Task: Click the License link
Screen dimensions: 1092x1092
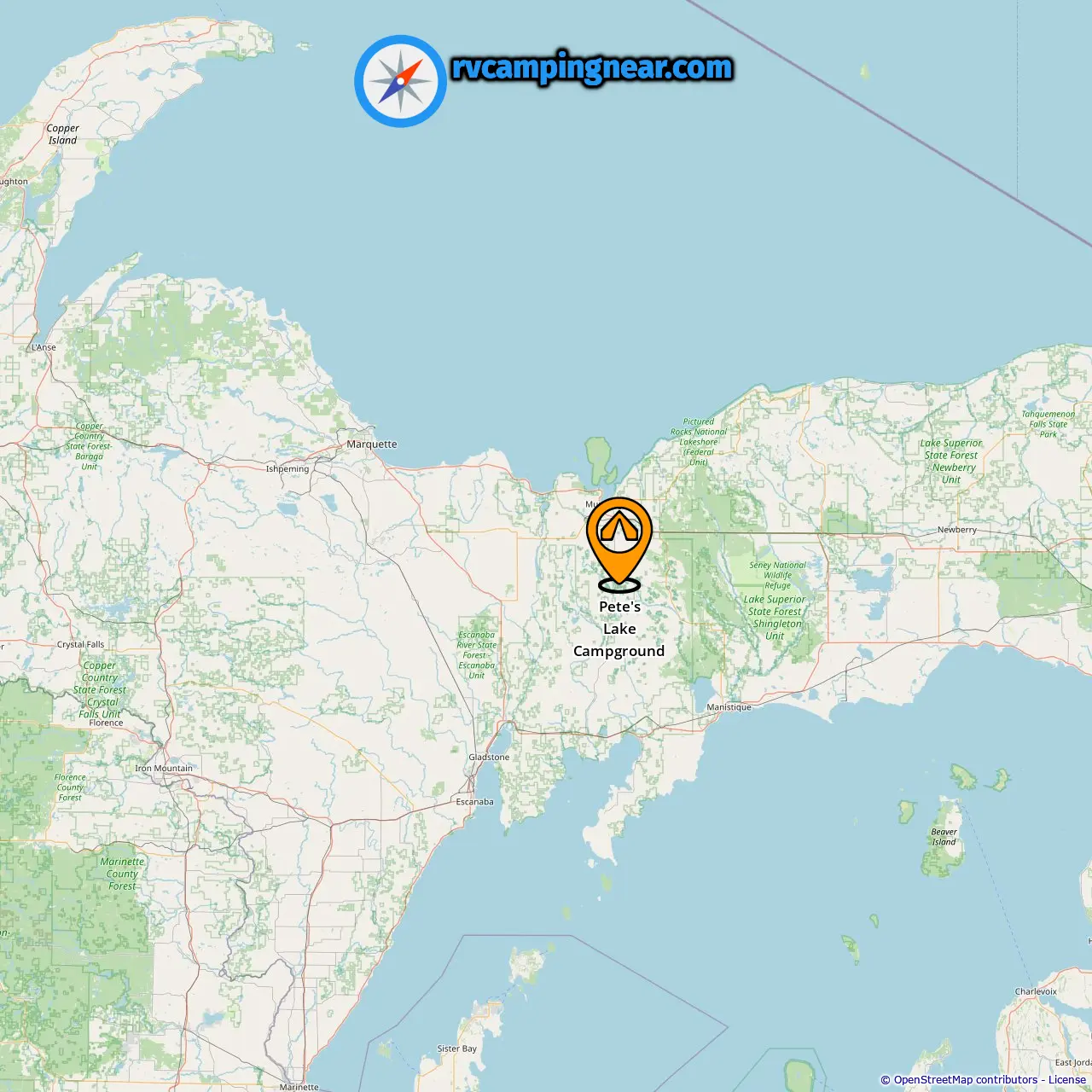Action: pyautogui.click(x=1066, y=1080)
